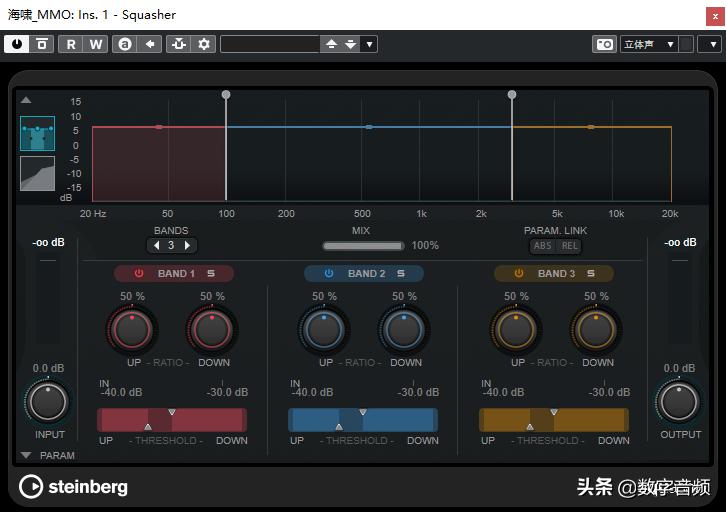726x512 pixels.
Task: Click Band 3 up threshold triangle handle
Action: pos(530,427)
